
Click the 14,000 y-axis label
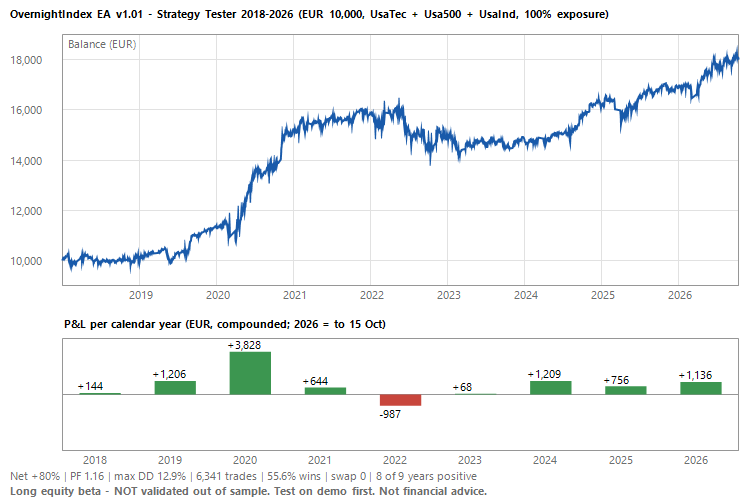(26, 161)
